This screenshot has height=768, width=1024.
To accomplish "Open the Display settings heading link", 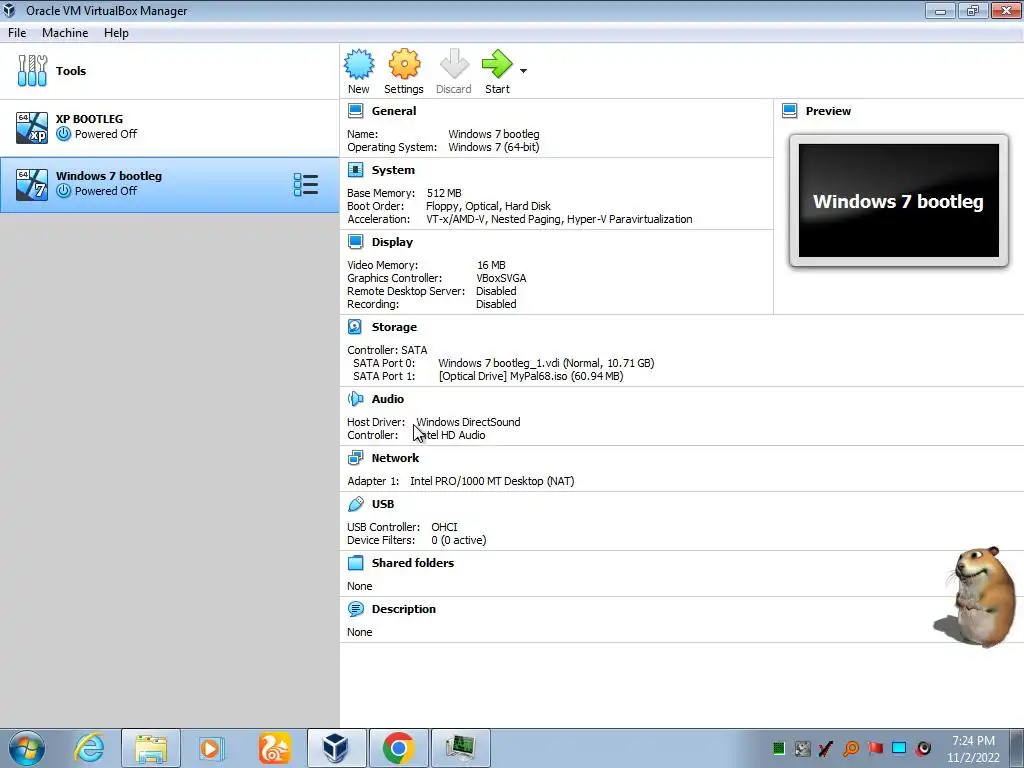I will point(392,242).
